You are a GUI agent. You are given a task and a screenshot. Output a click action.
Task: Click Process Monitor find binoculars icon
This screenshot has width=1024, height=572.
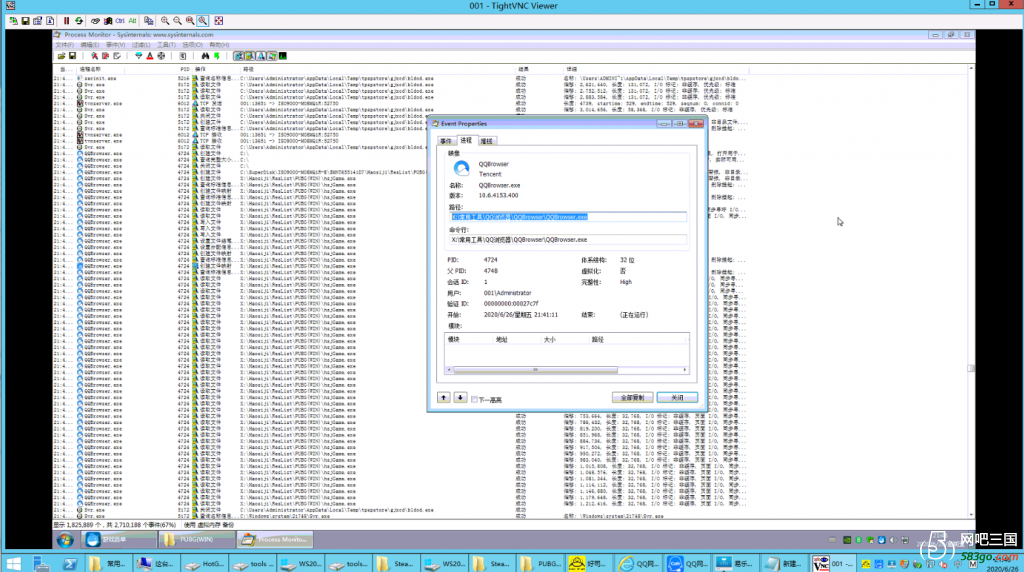(205, 56)
